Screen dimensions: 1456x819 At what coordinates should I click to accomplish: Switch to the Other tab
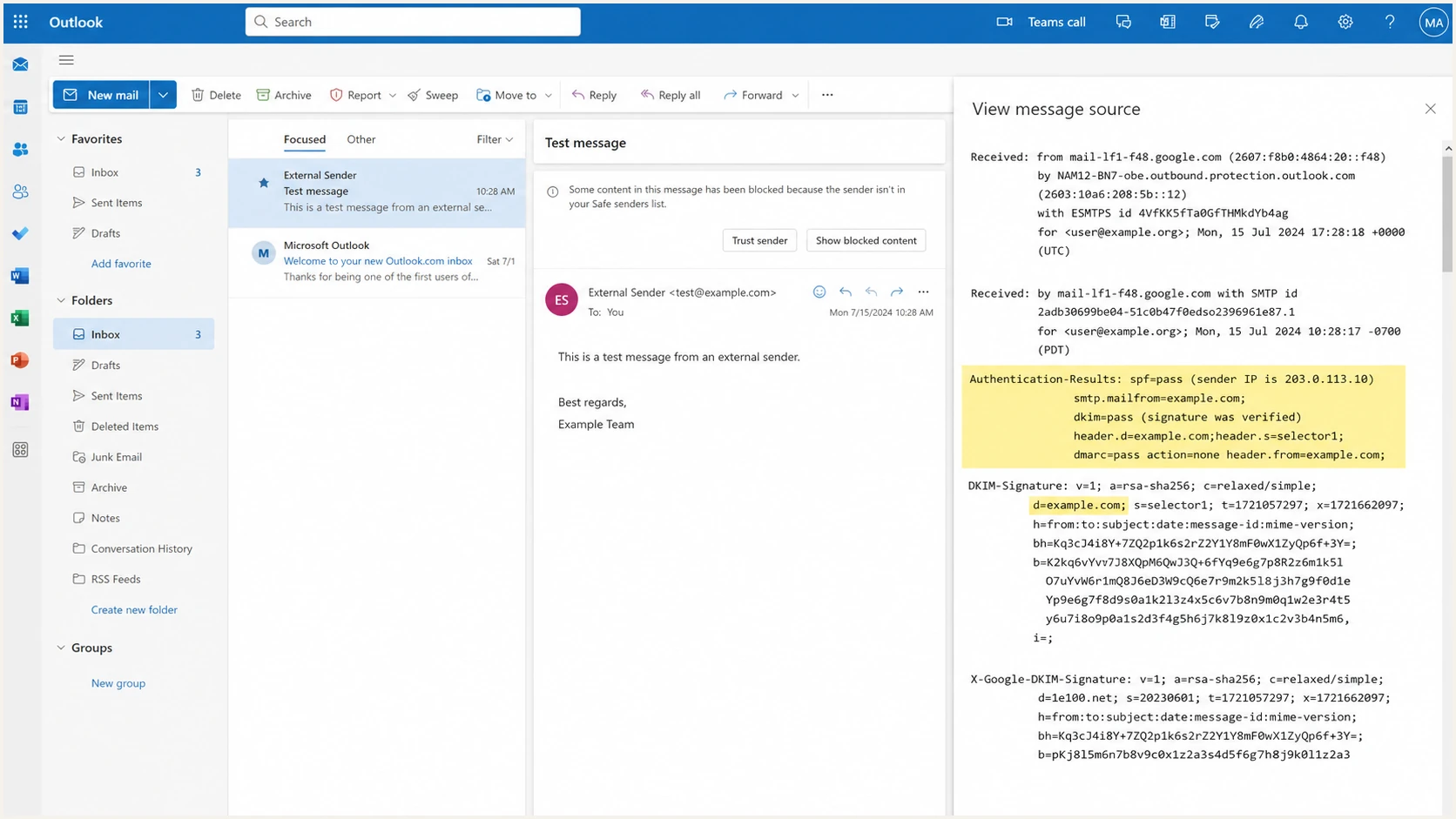coord(361,139)
